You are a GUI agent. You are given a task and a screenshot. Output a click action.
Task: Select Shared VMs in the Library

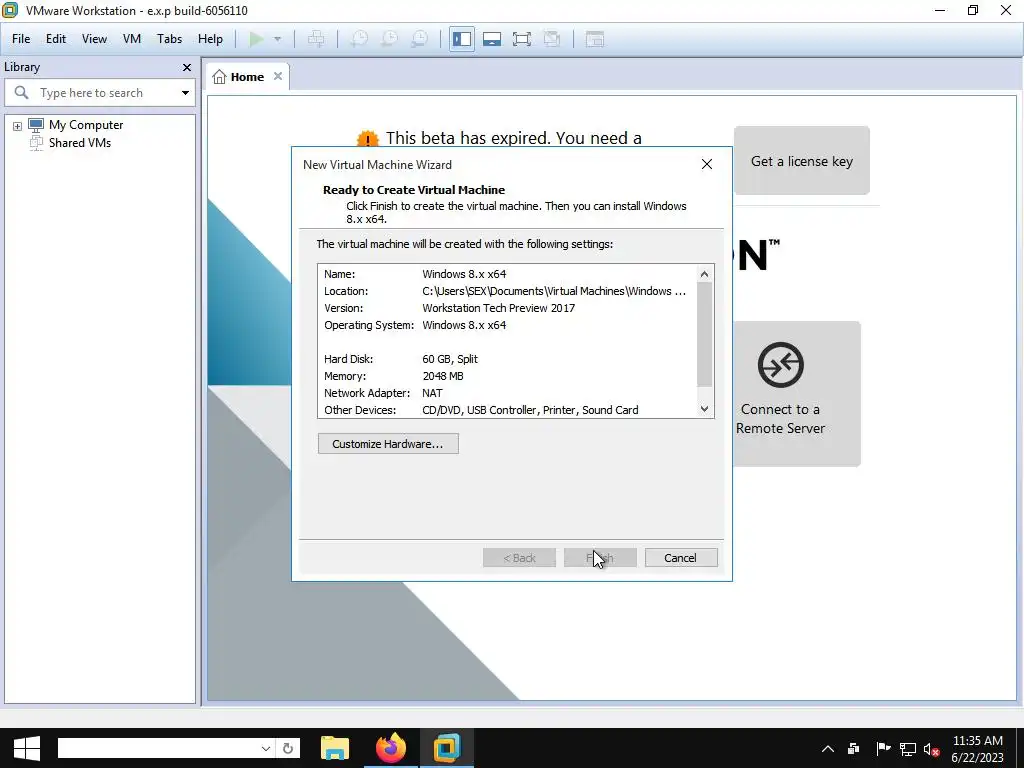80,143
